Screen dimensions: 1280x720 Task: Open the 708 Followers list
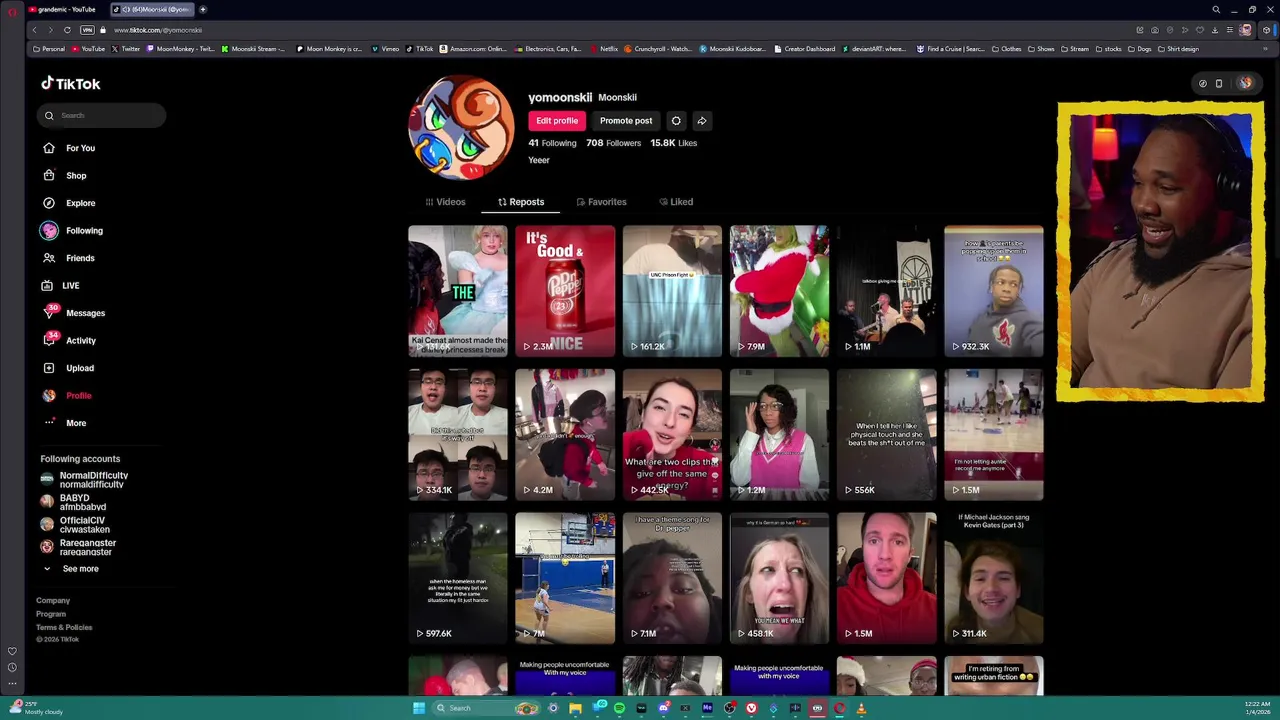tap(613, 143)
